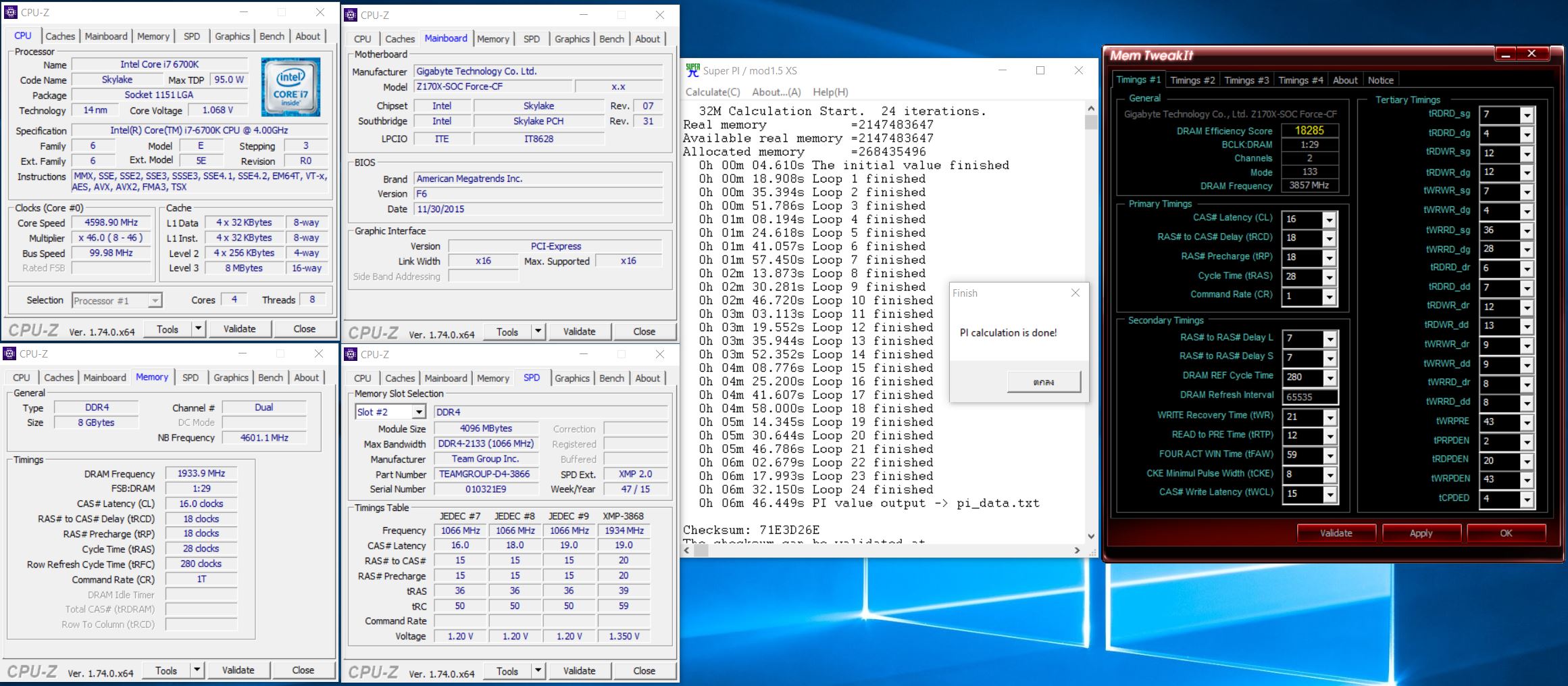Image resolution: width=1568 pixels, height=686 pixels.
Task: Expand the Cycle Time (tRAS) dropdown
Action: tap(1329, 278)
